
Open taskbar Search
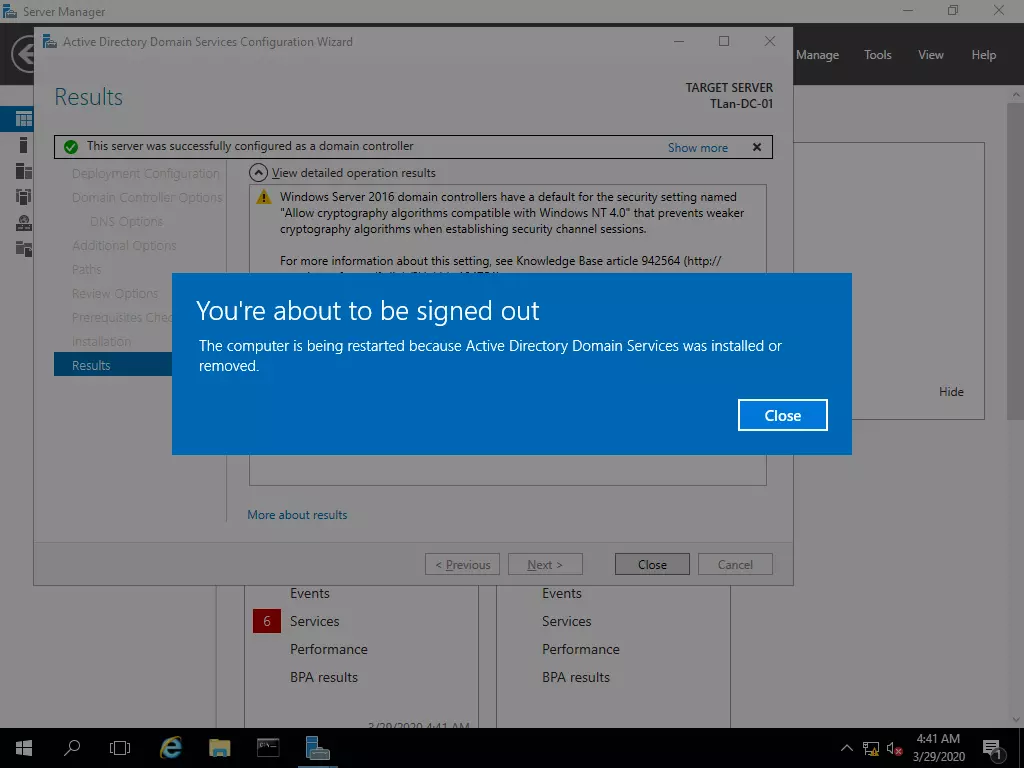[72, 748]
